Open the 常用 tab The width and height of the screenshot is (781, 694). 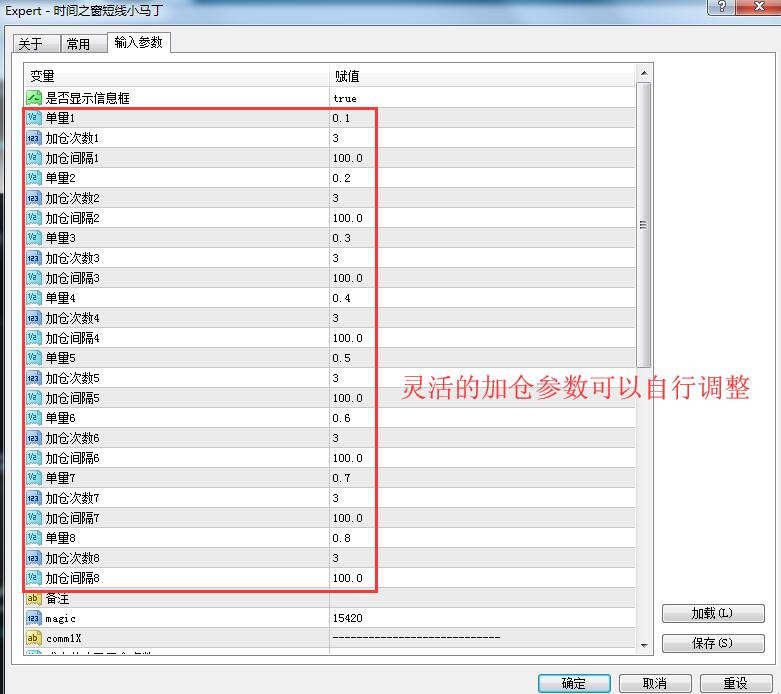click(x=78, y=44)
